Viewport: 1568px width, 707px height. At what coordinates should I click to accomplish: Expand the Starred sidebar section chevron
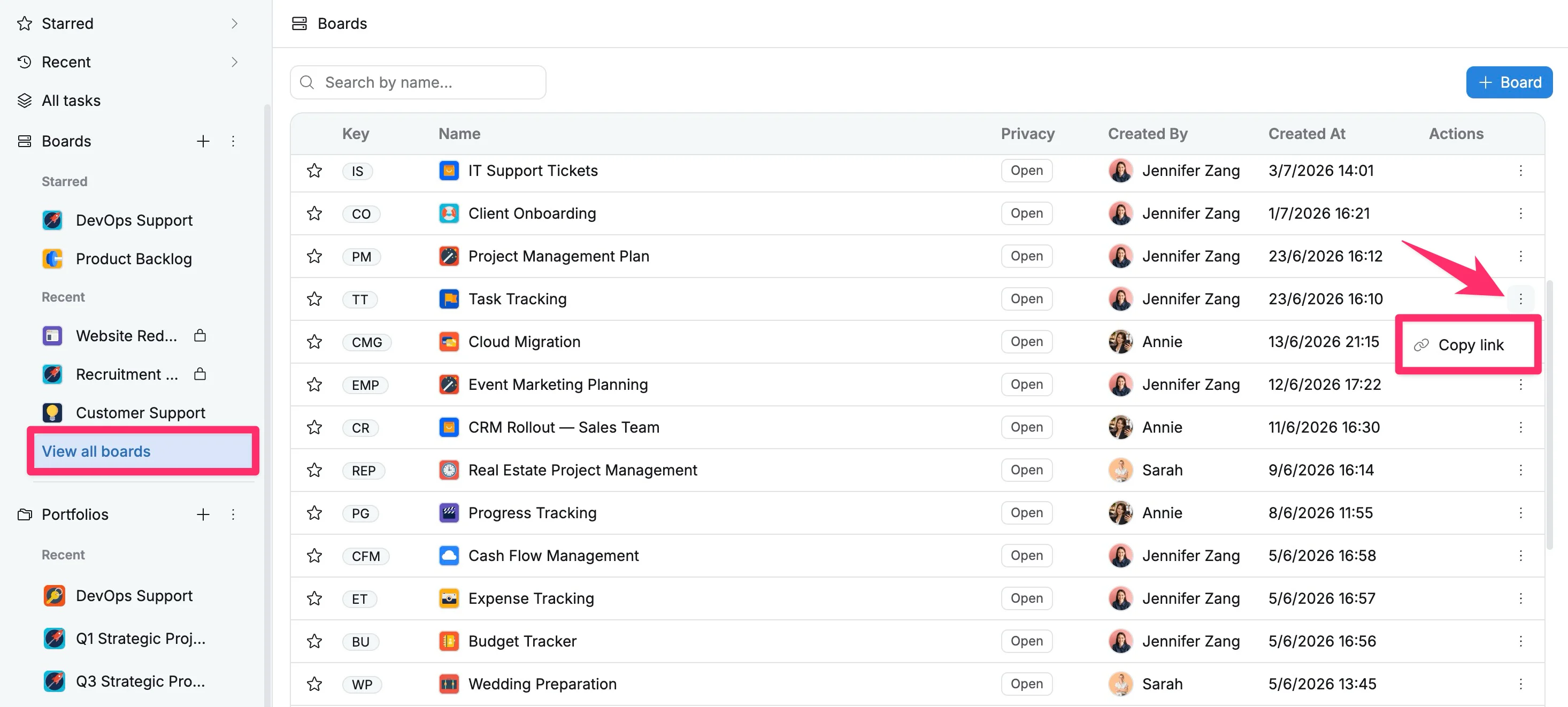(x=234, y=23)
